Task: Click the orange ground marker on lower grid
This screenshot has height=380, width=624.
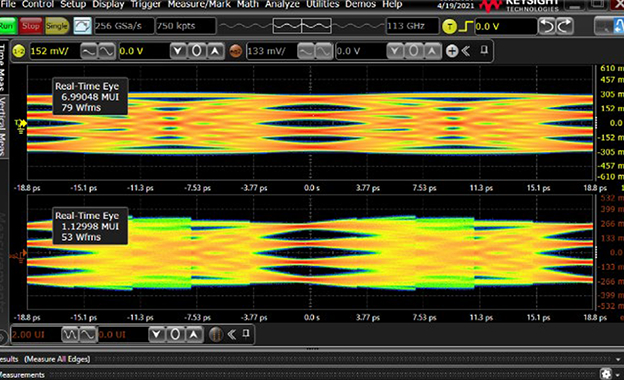Action: [20, 255]
